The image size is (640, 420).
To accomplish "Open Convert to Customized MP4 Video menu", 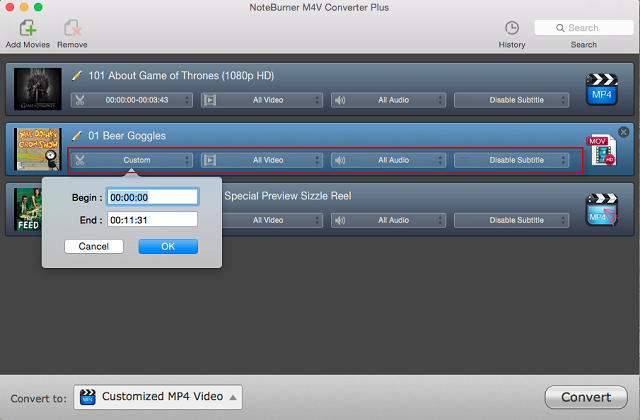I will point(158,397).
